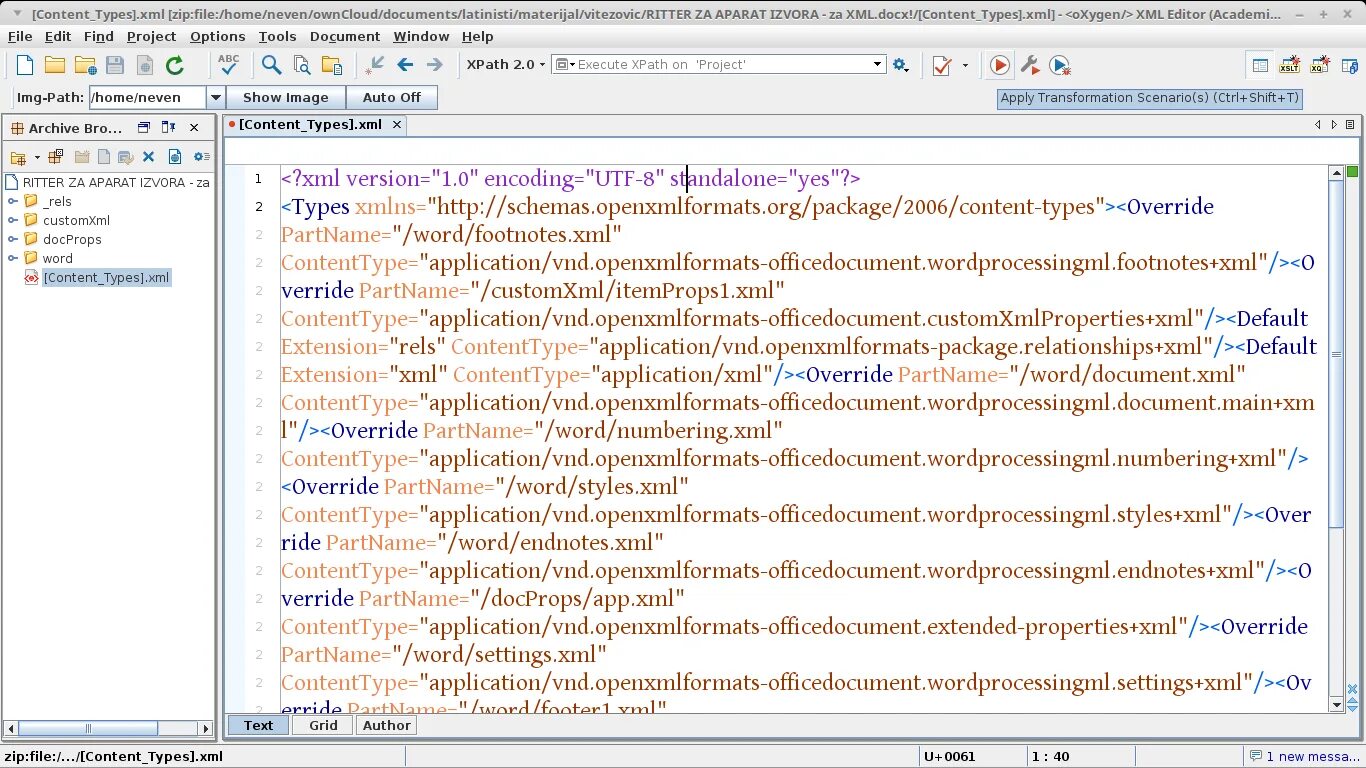
Task: Open the File menu
Action: tap(20, 36)
